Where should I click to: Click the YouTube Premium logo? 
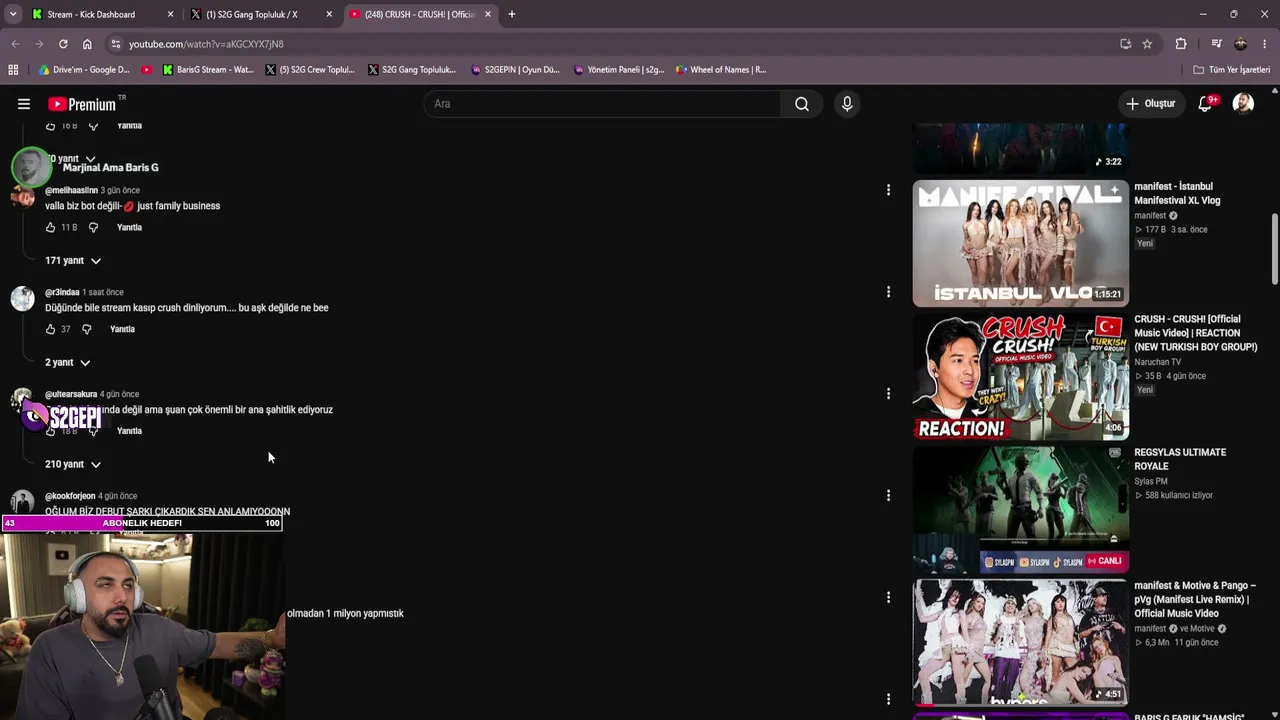coord(84,104)
